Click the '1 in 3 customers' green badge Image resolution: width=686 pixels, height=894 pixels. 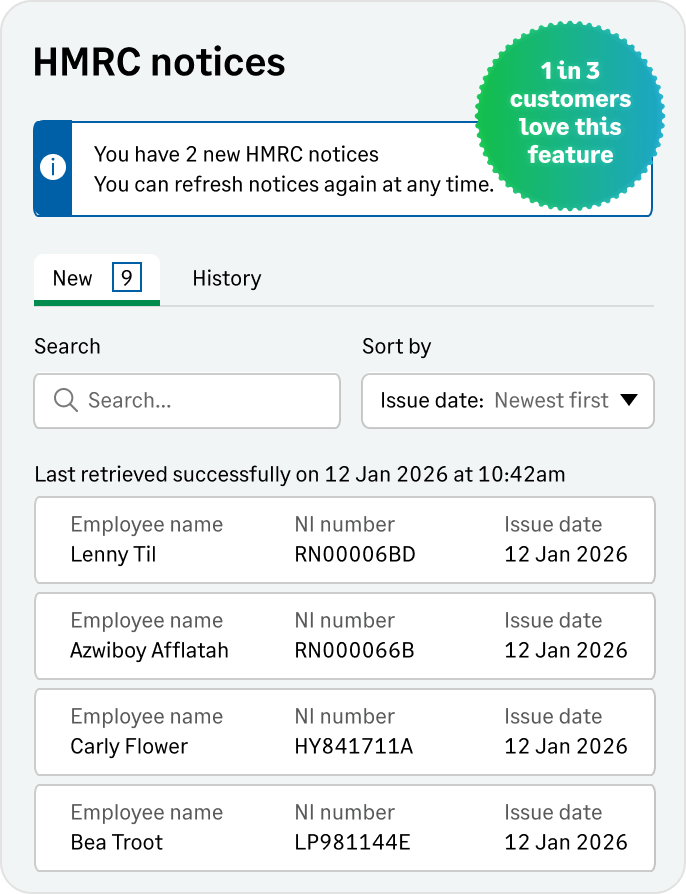click(570, 116)
